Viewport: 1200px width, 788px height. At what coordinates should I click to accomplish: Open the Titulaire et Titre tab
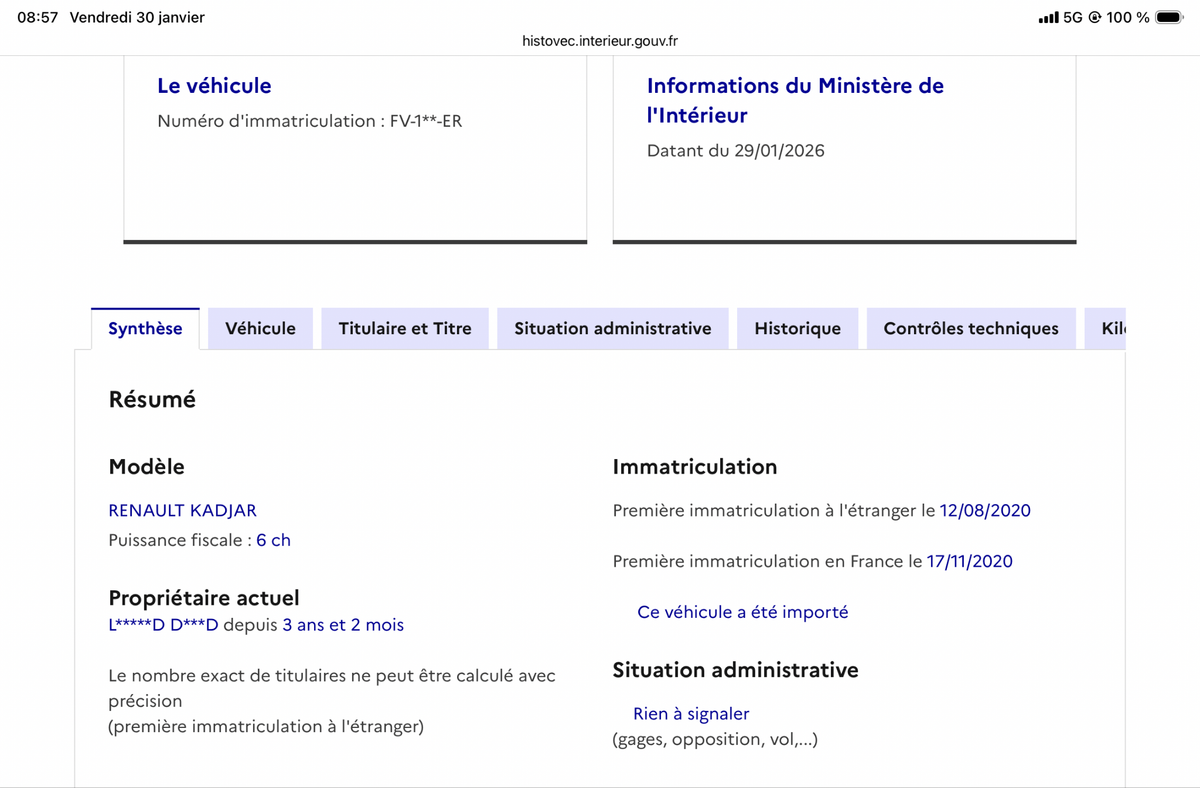pyautogui.click(x=405, y=328)
